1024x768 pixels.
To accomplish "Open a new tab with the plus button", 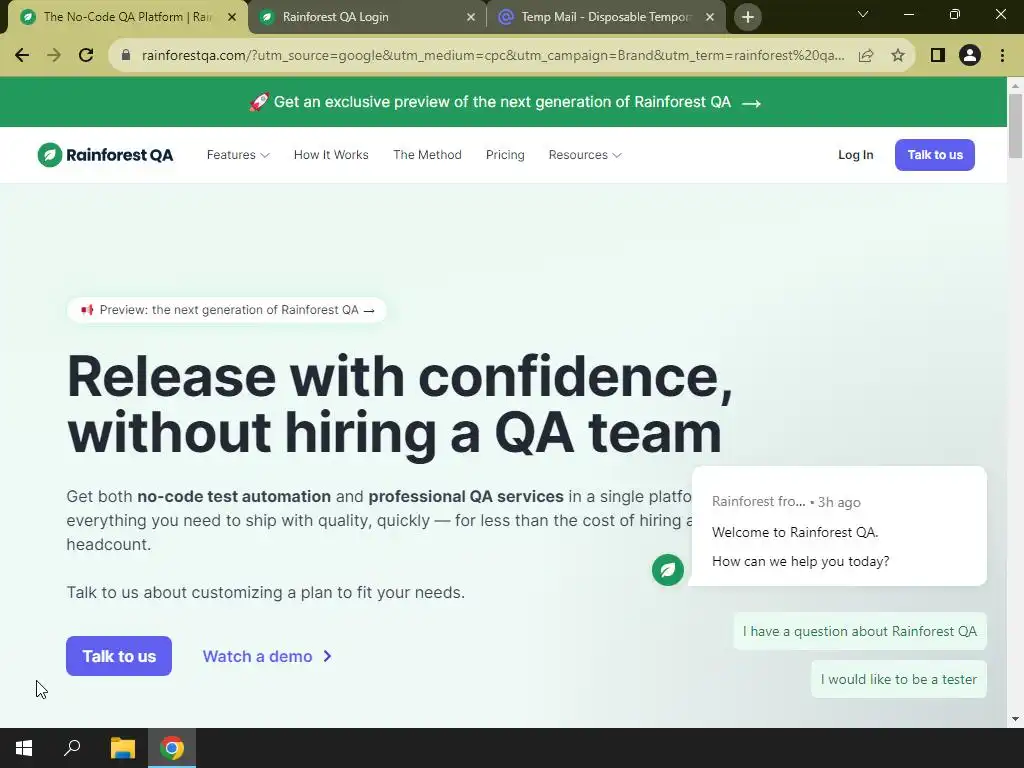I will click(748, 17).
